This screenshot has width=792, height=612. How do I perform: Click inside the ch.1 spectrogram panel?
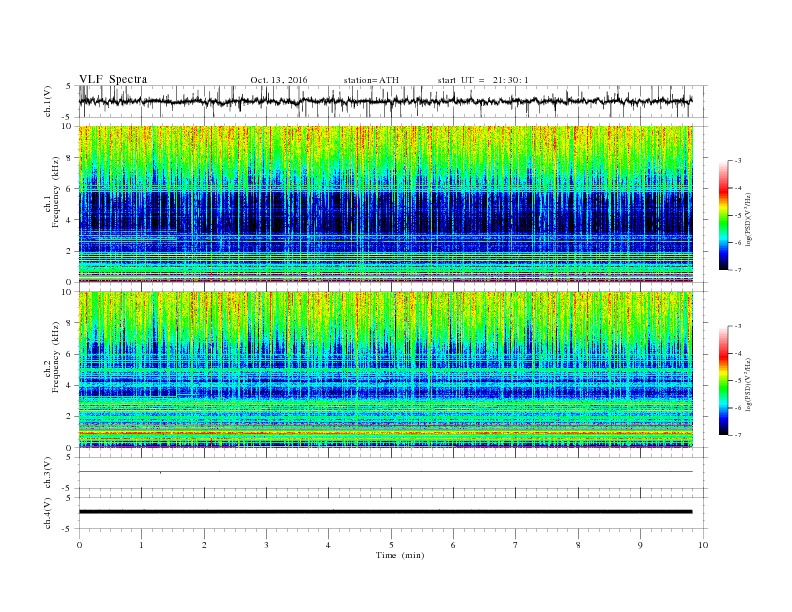[x=385, y=204]
